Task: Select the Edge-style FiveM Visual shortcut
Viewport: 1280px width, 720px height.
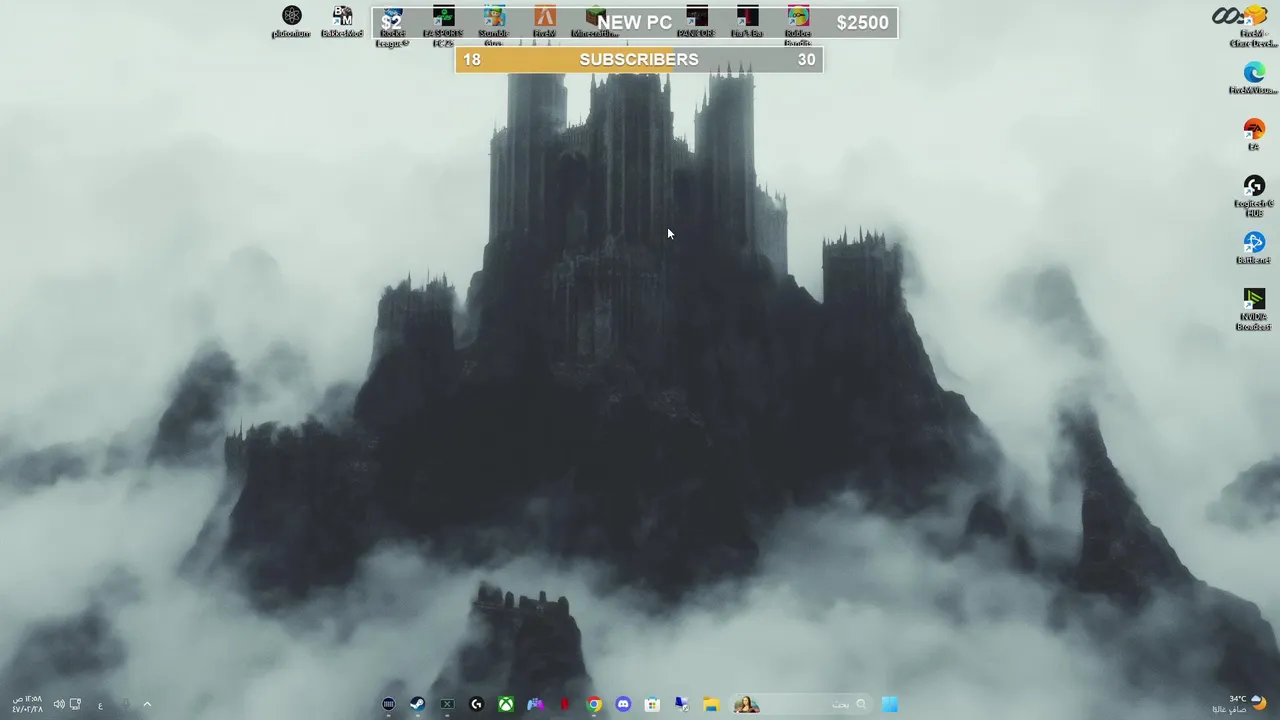Action: 1254,78
